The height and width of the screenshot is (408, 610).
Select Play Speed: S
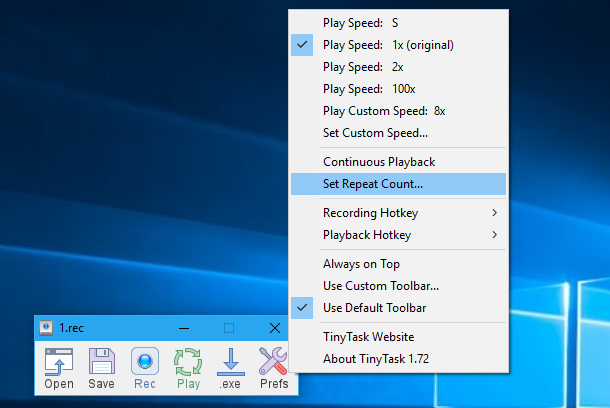tap(398, 23)
